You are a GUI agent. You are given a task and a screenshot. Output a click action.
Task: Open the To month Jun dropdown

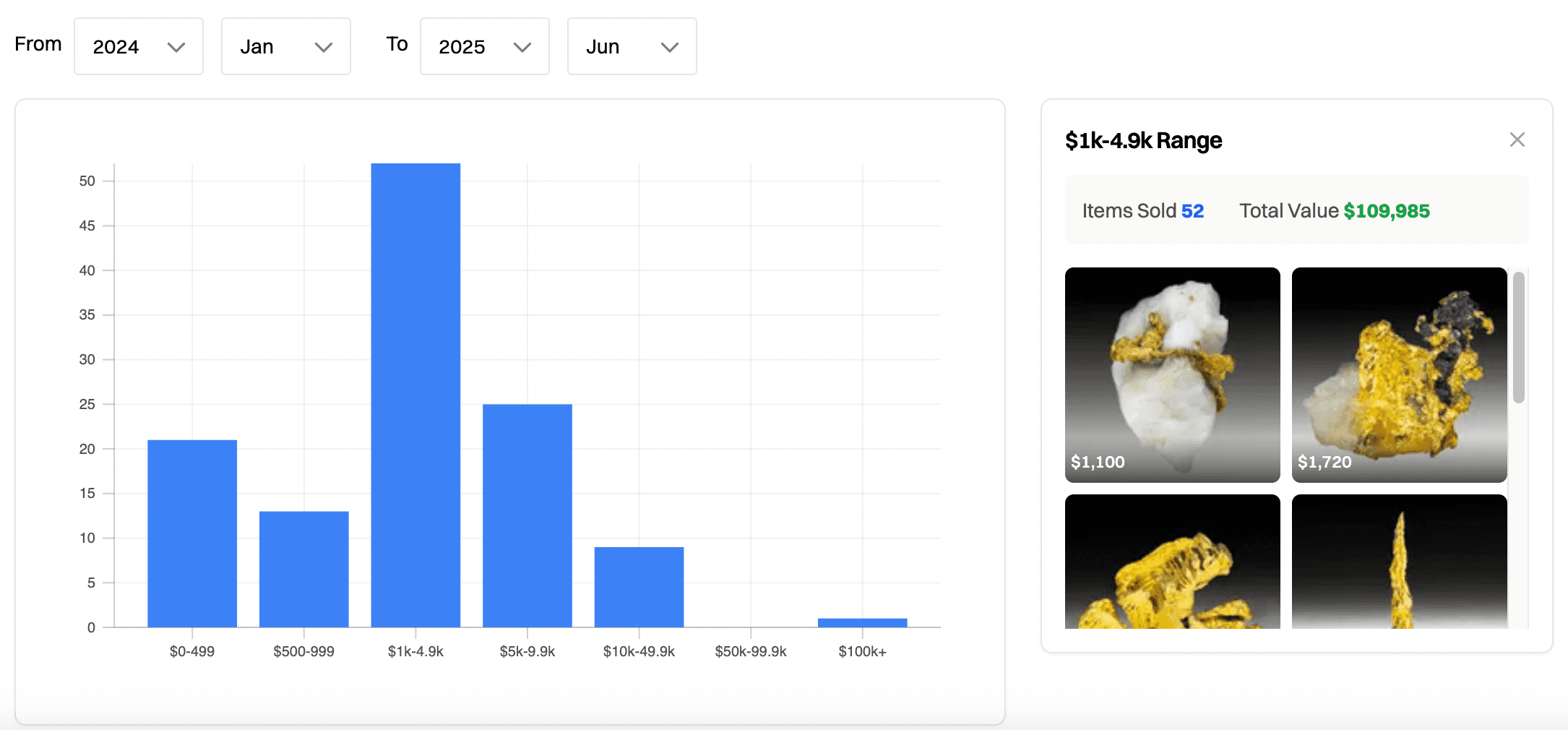coord(632,47)
